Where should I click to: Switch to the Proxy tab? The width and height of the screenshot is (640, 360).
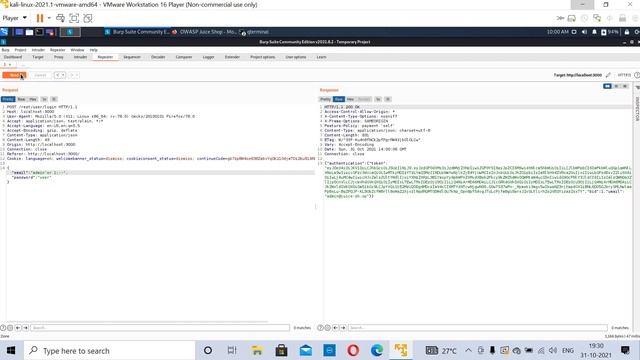tap(59, 57)
